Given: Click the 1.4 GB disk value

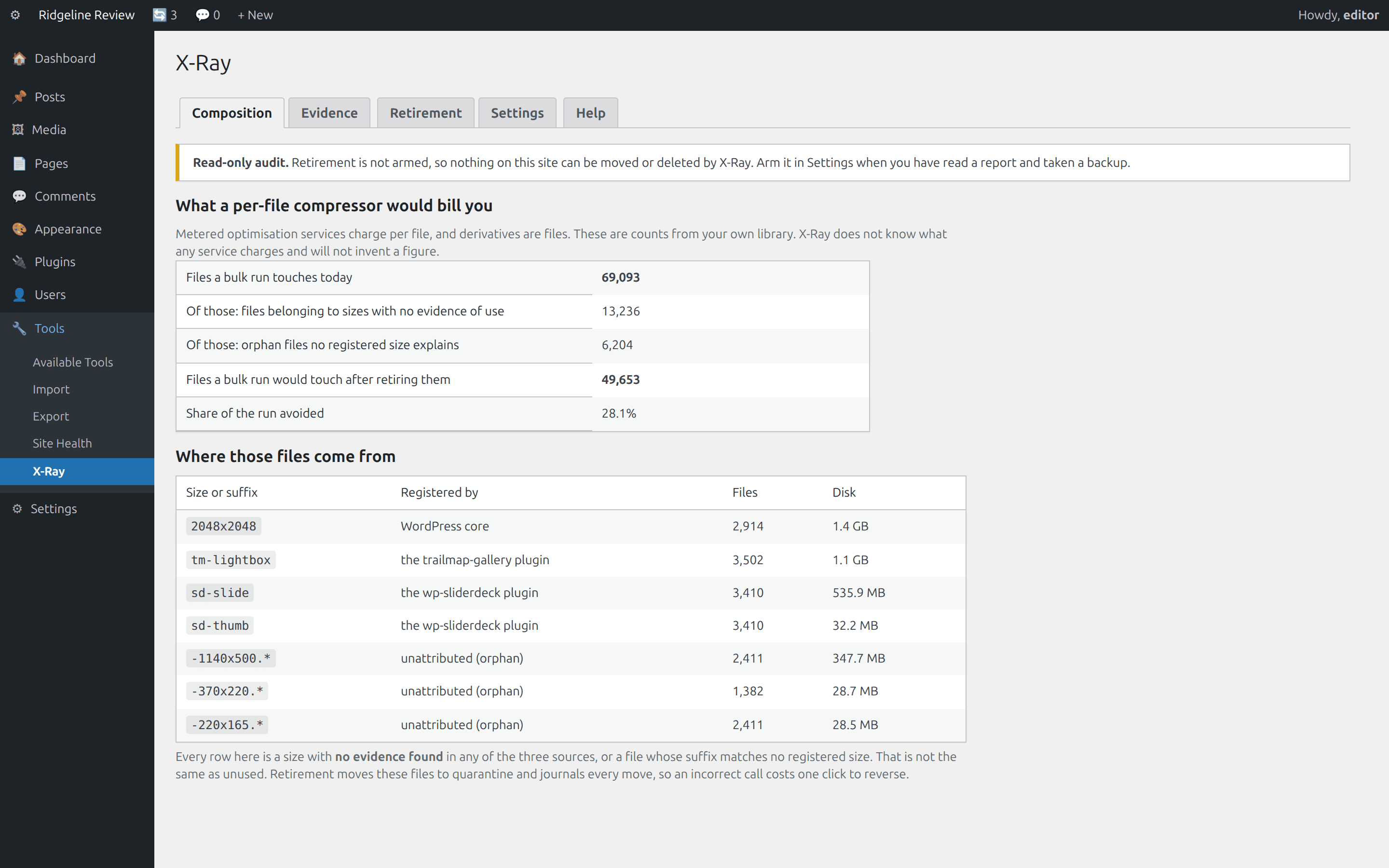Looking at the screenshot, I should pos(850,527).
